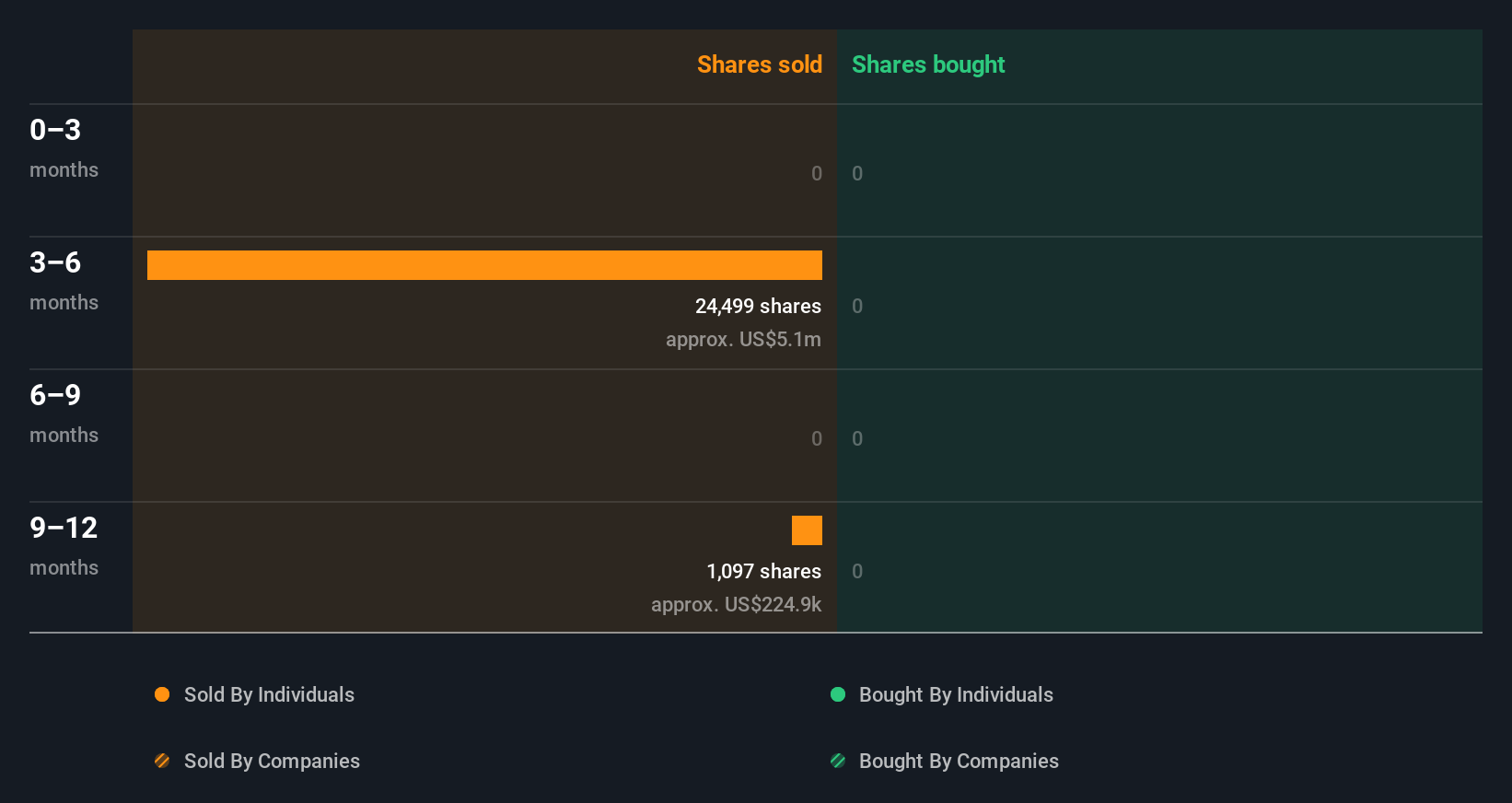
Task: Select the 3–6 months orange sold bar
Action: coord(484,265)
